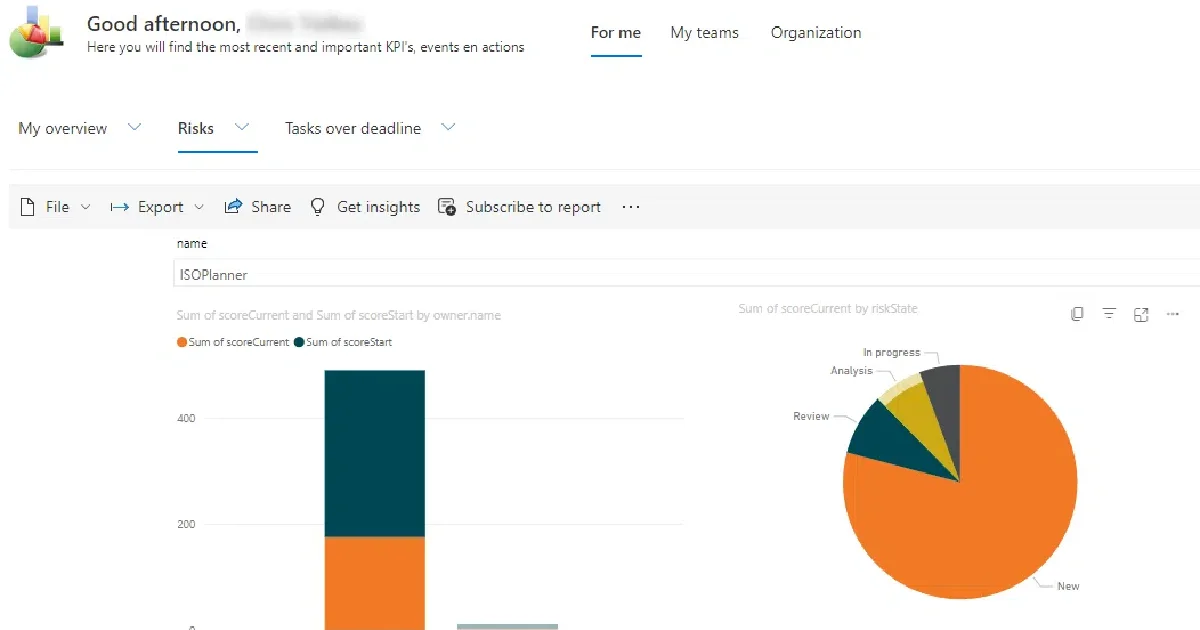Click the 'name' slicer header
Image resolution: width=1200 pixels, height=630 pixels.
point(192,243)
